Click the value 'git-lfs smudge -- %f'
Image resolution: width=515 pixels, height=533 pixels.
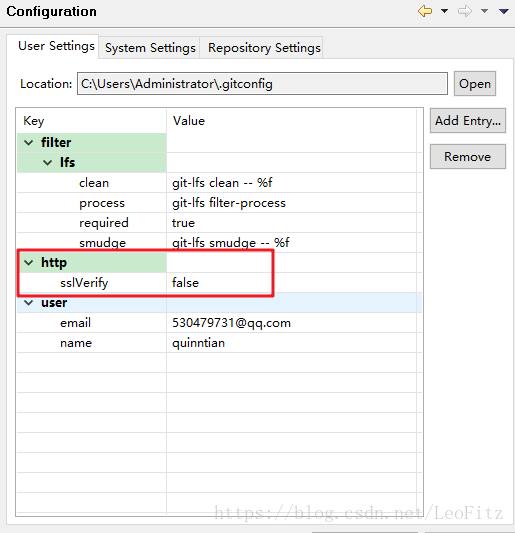point(230,243)
